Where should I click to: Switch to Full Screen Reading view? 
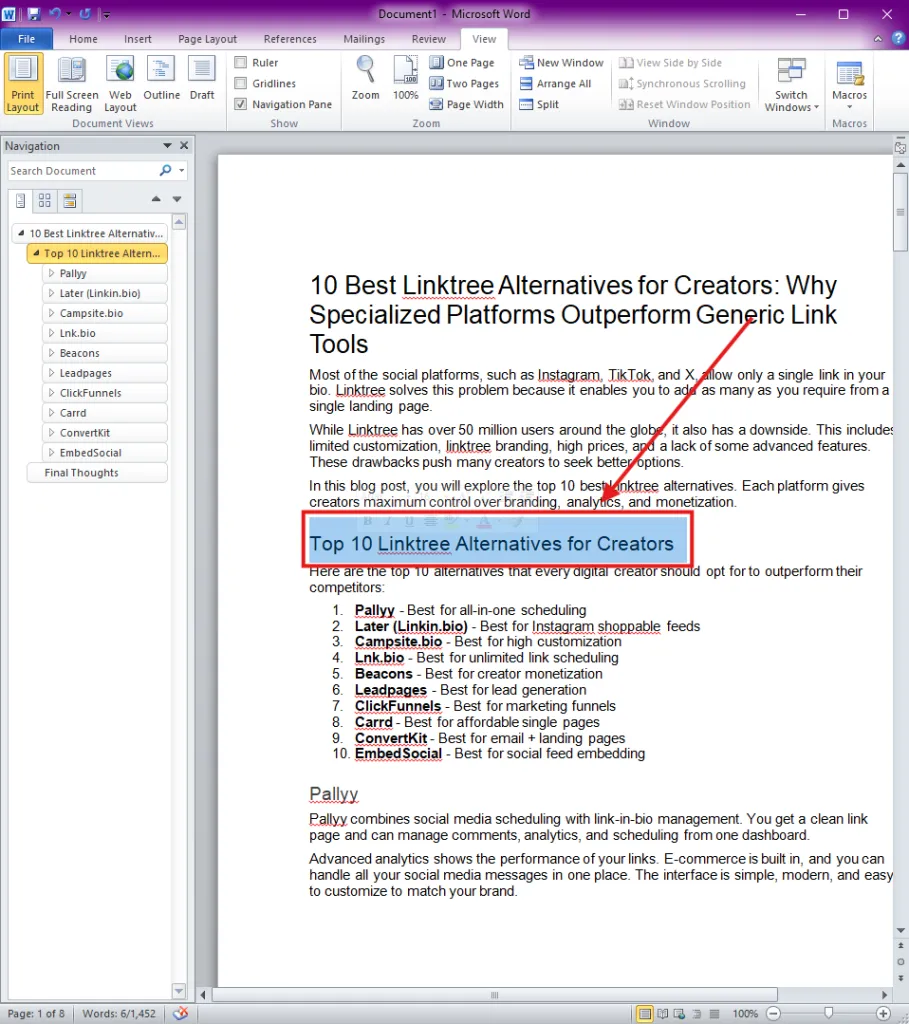point(72,85)
